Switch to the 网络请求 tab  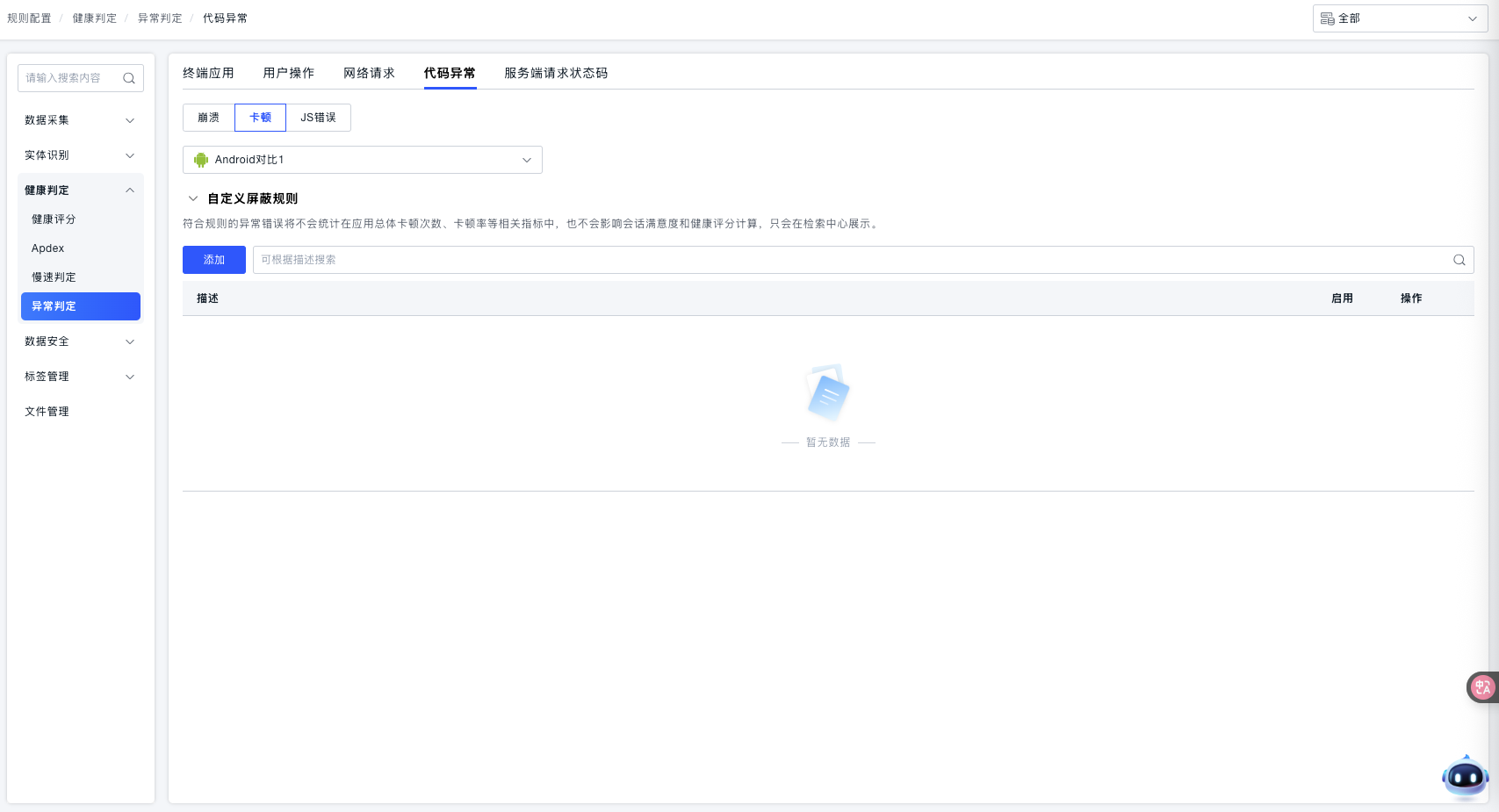click(x=369, y=73)
